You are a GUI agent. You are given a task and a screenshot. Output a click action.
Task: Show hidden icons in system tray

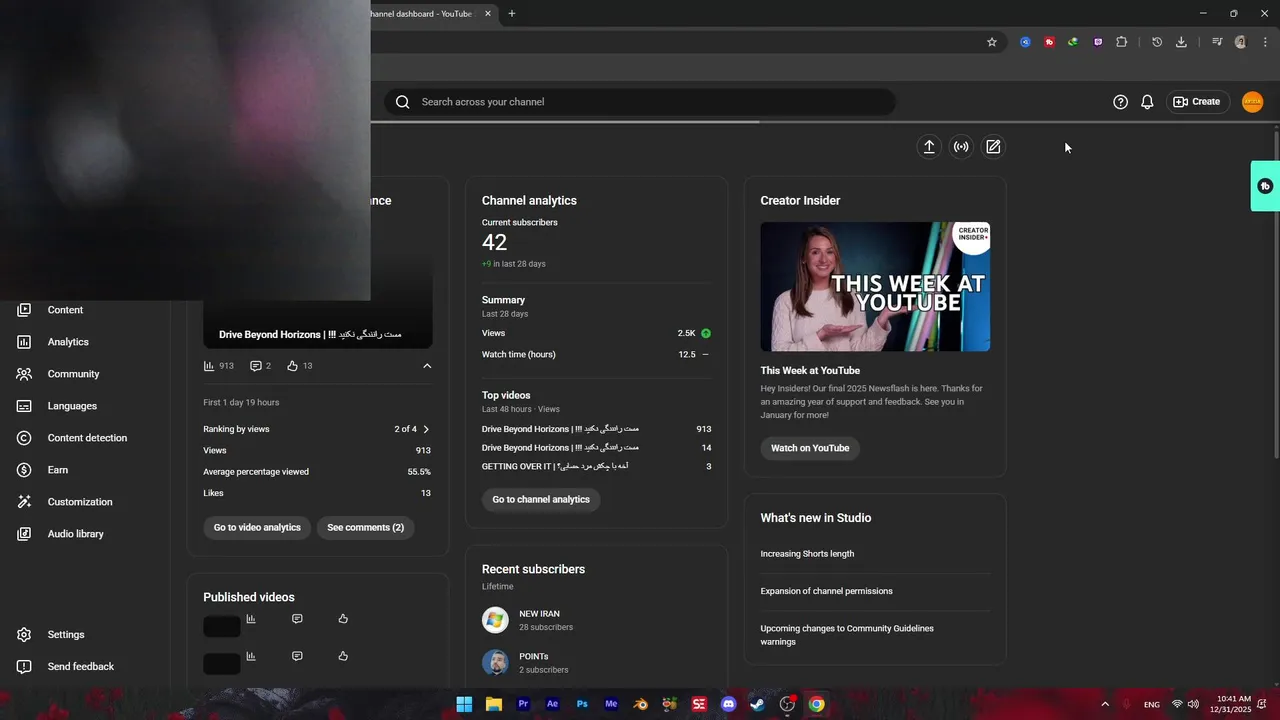(x=1105, y=704)
